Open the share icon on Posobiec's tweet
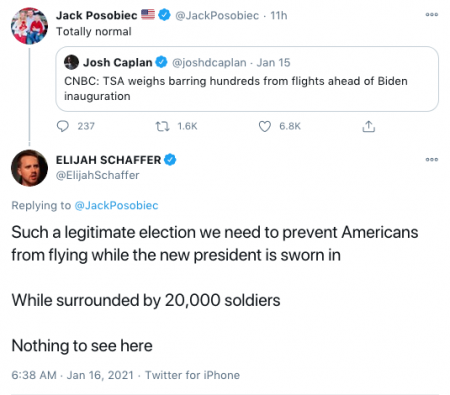 pos(368,126)
